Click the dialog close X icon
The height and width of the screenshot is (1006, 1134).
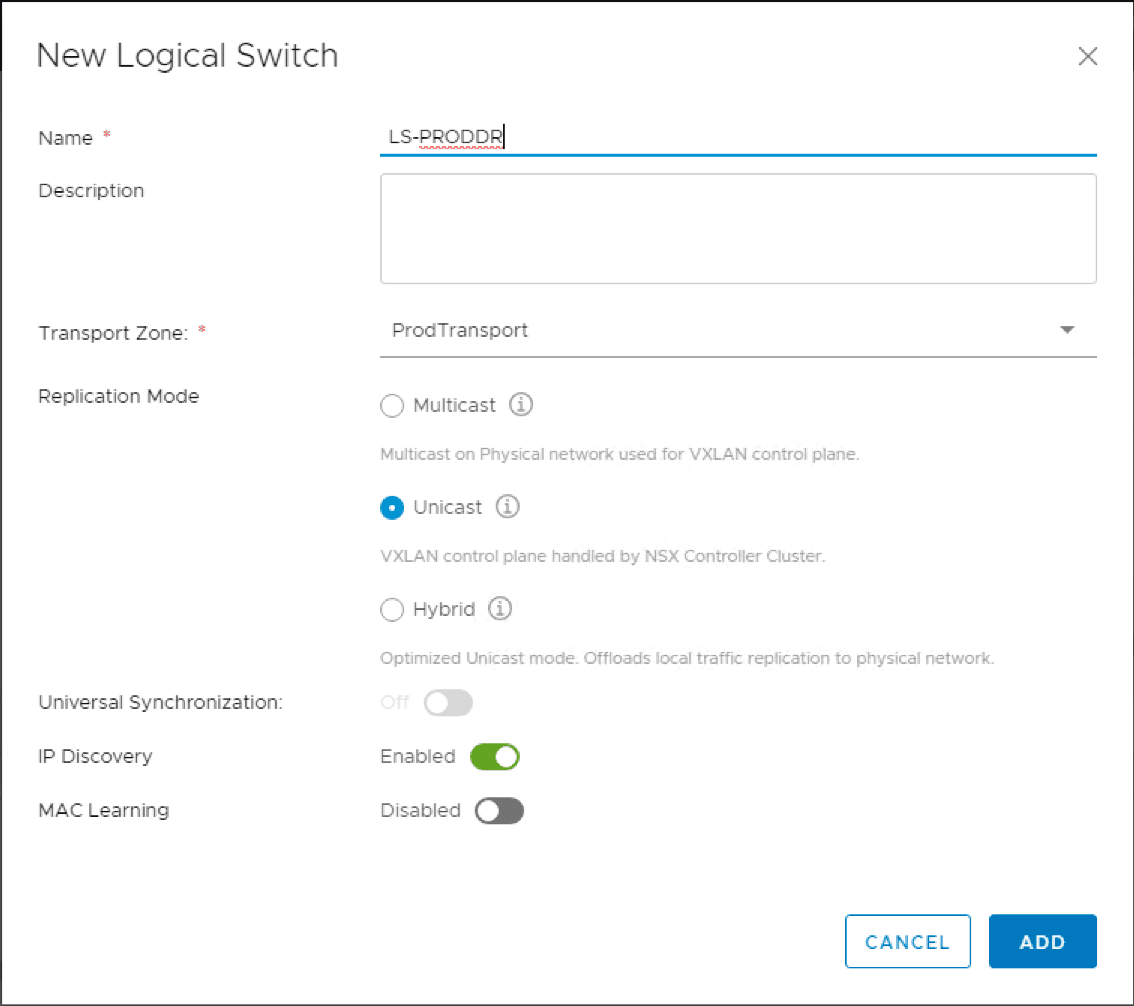1088,56
